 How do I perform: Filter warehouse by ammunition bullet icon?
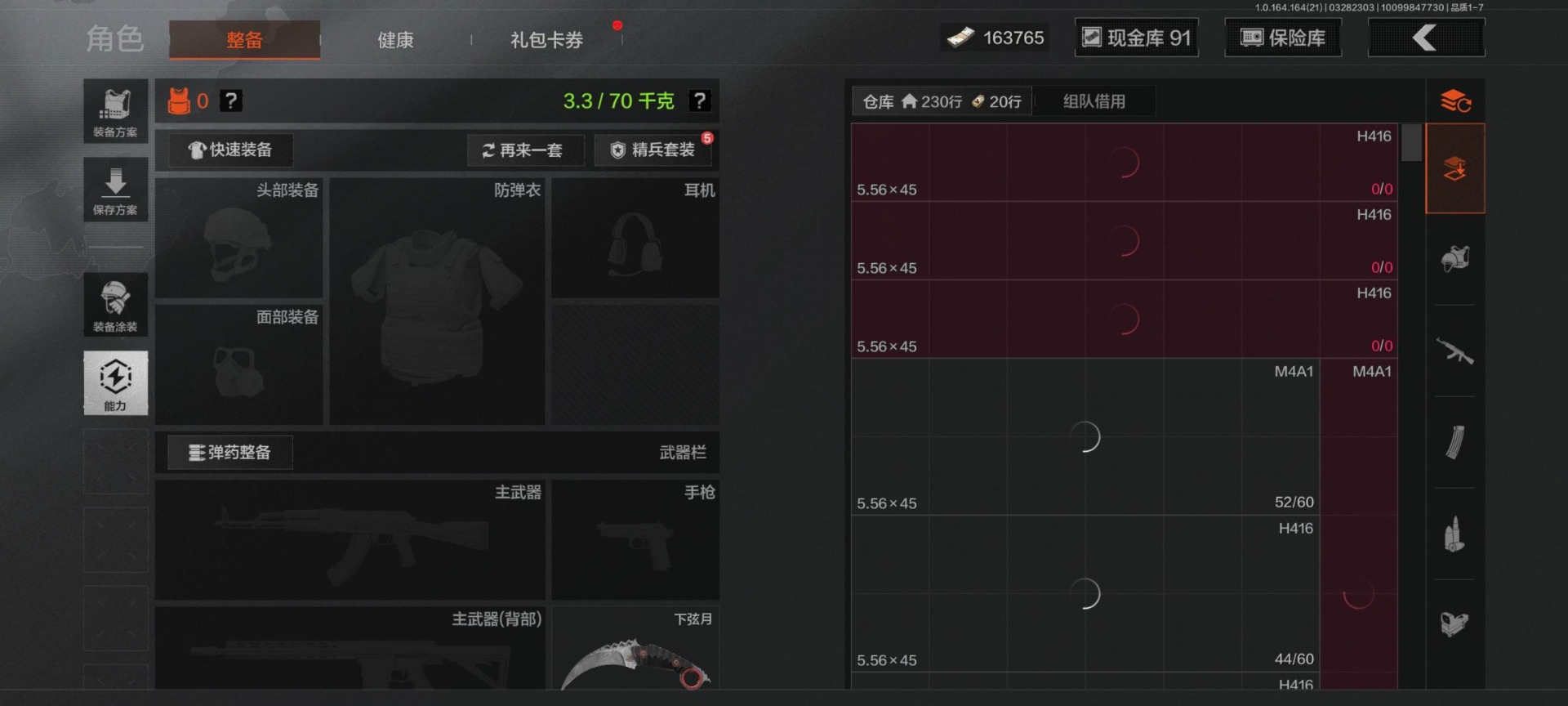tap(1455, 534)
